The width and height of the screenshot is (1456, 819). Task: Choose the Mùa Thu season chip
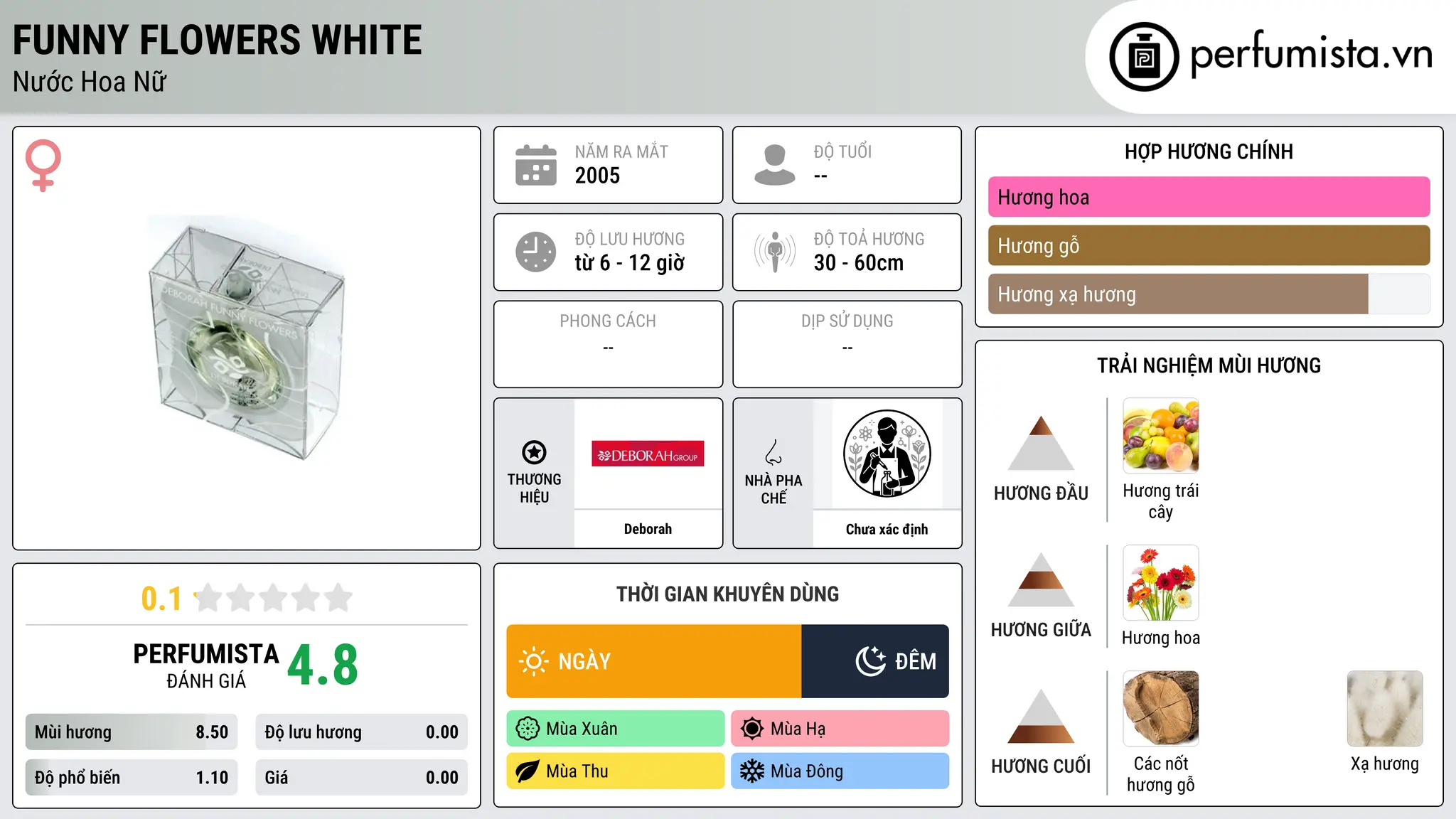coord(616,771)
